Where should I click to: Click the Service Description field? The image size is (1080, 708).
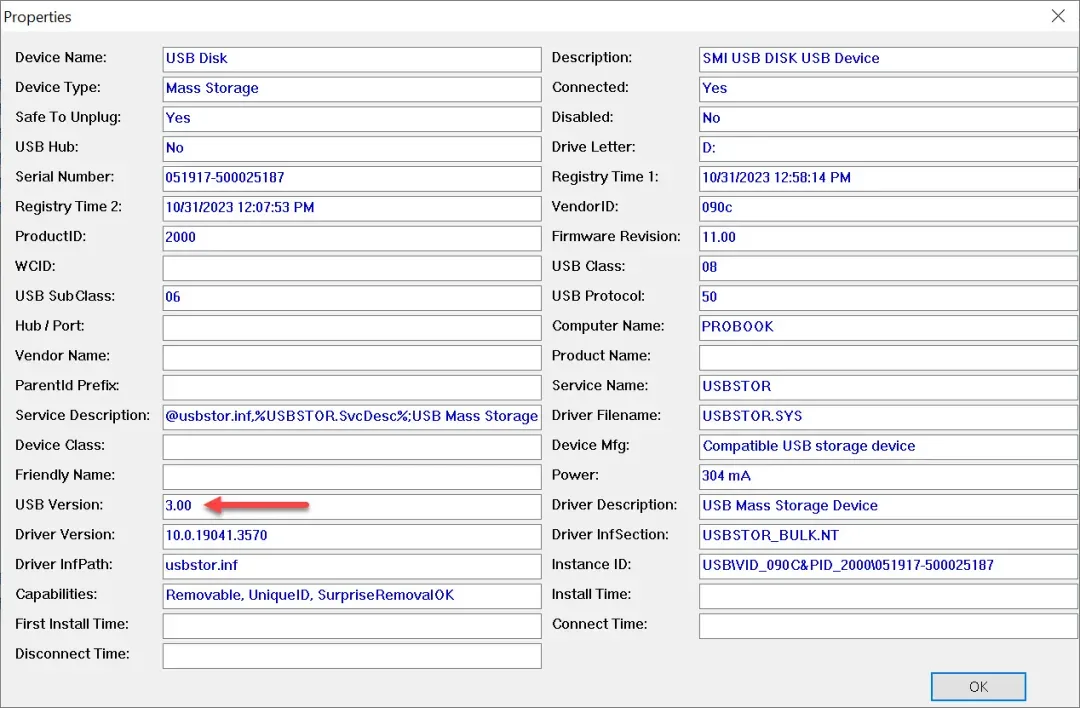coord(351,417)
